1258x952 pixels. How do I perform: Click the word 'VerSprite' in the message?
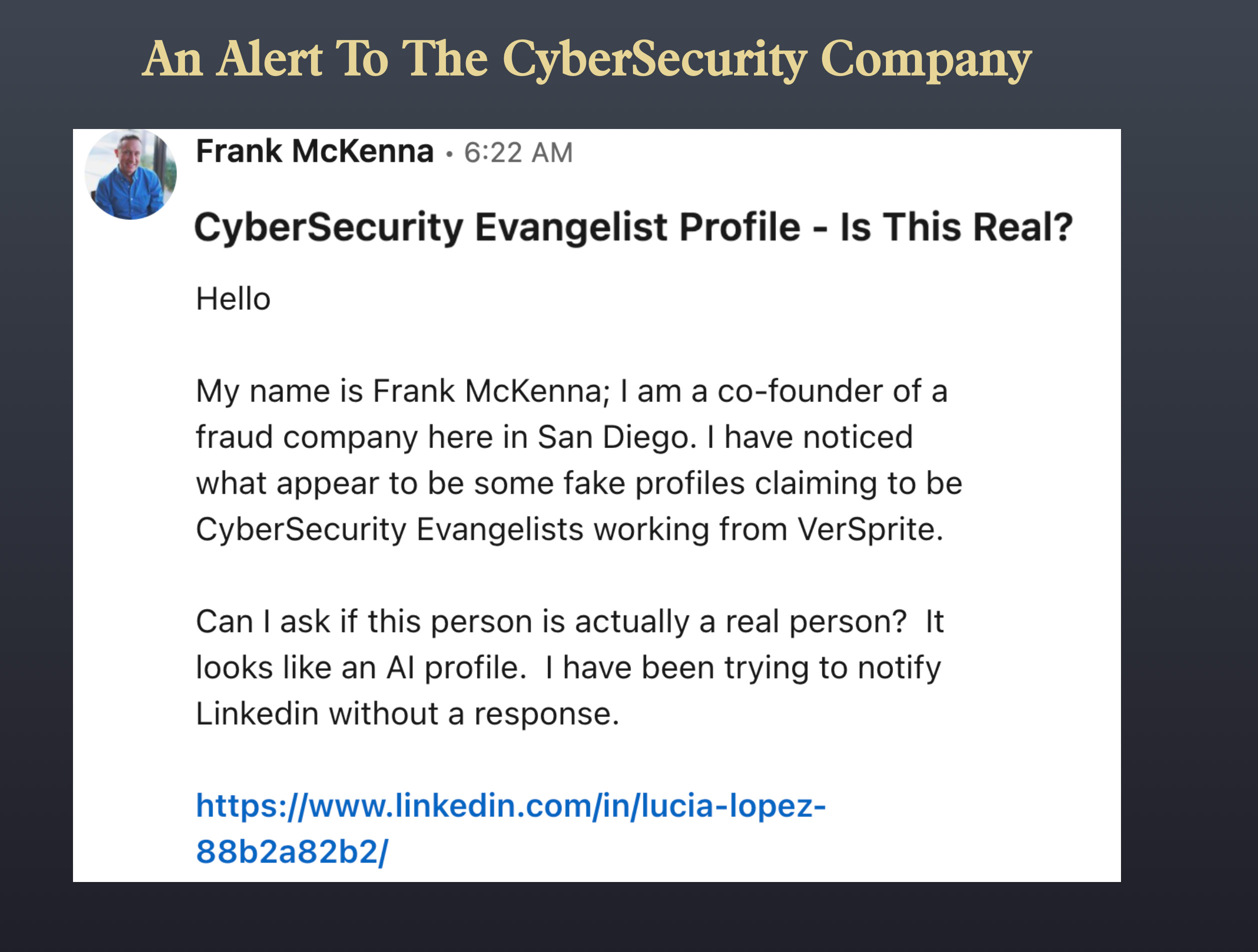(x=864, y=529)
